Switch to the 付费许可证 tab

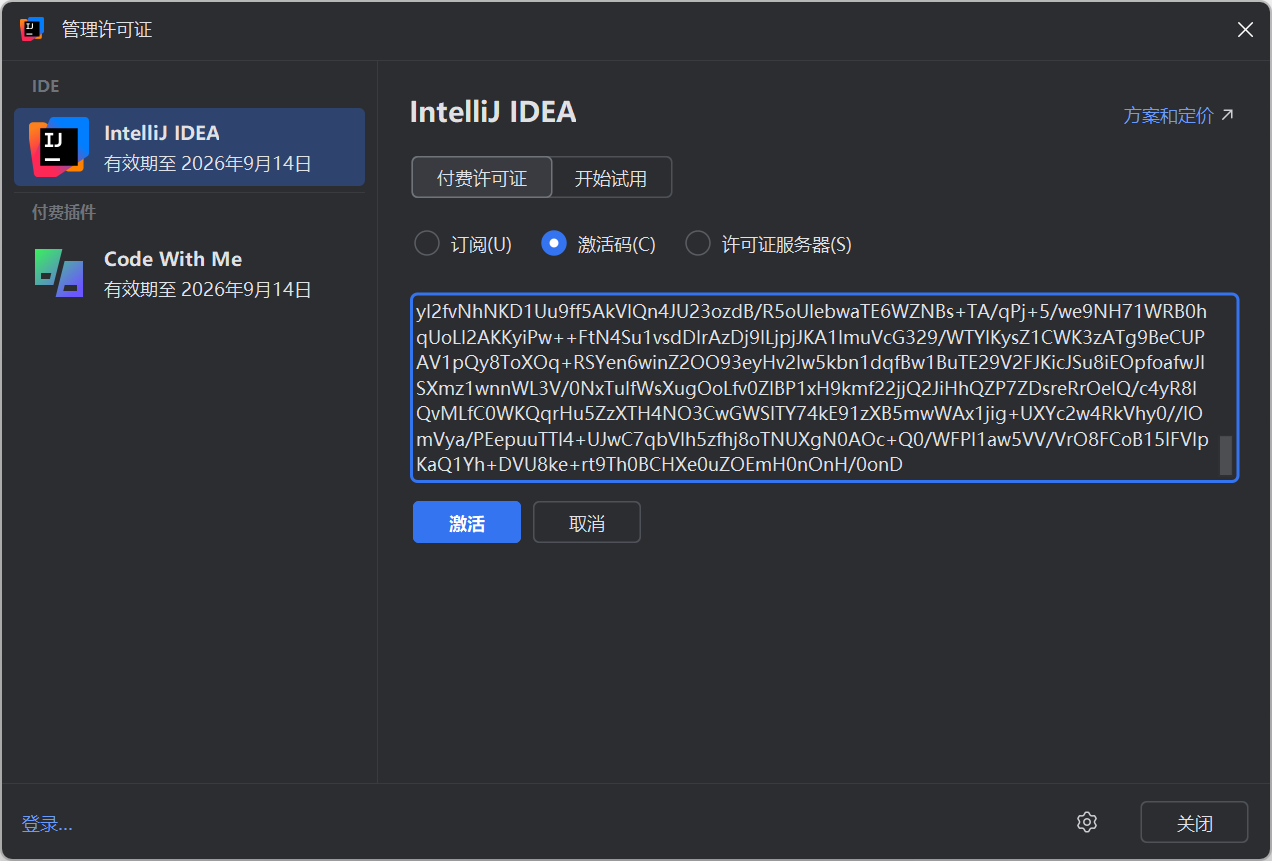(482, 178)
